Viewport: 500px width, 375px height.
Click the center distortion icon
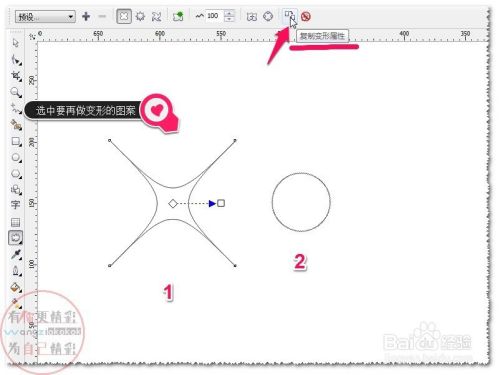click(x=252, y=16)
